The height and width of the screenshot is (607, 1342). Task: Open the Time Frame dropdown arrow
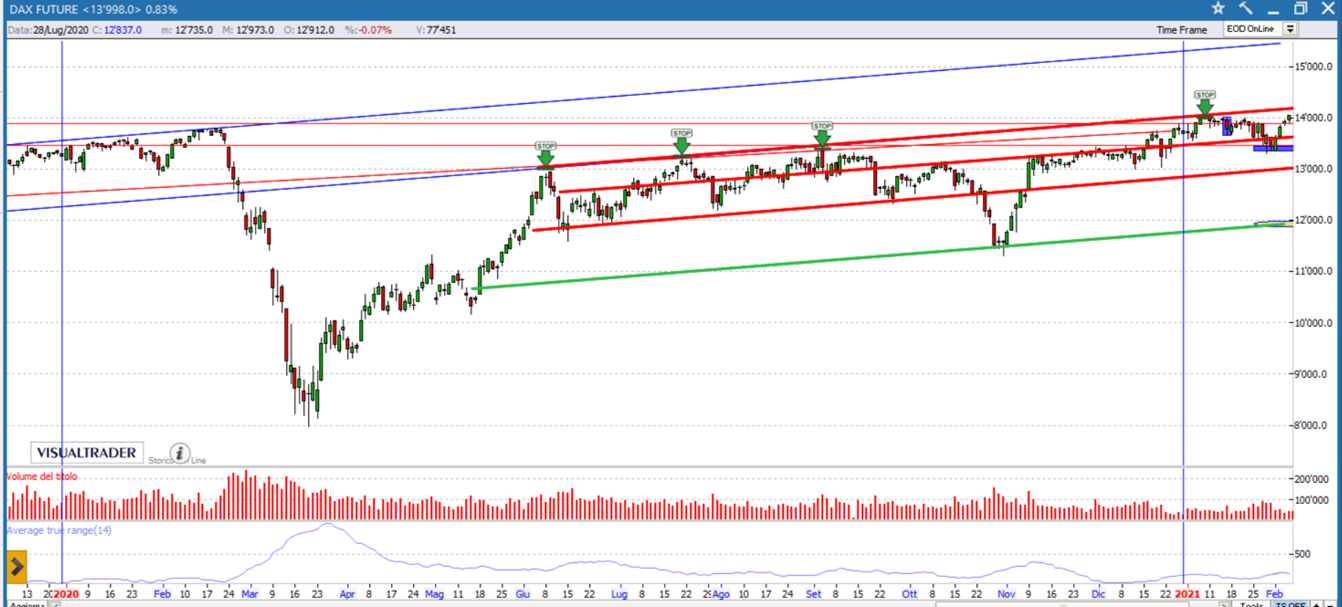[1291, 29]
